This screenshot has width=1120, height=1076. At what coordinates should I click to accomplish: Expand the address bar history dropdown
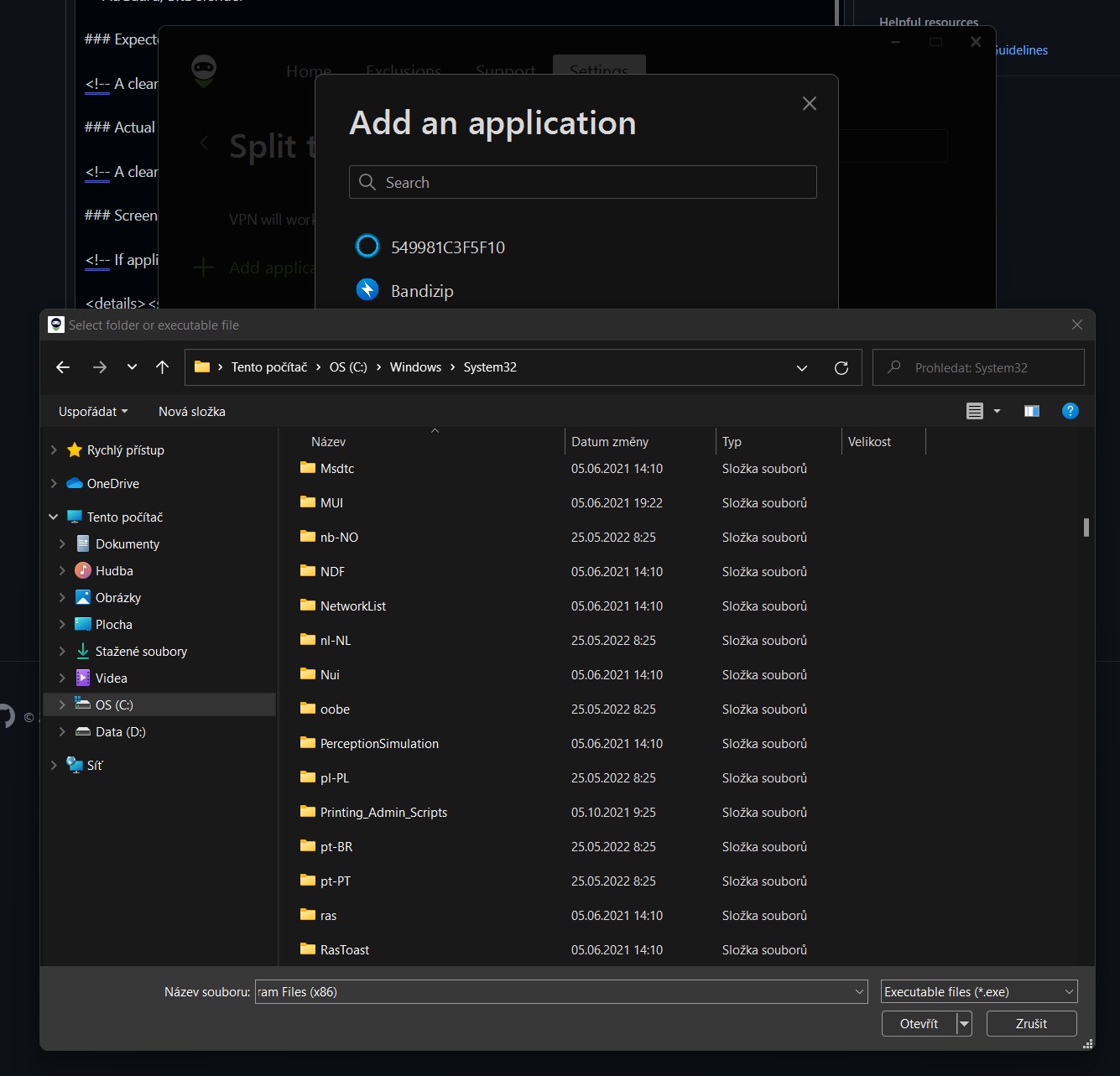802,367
